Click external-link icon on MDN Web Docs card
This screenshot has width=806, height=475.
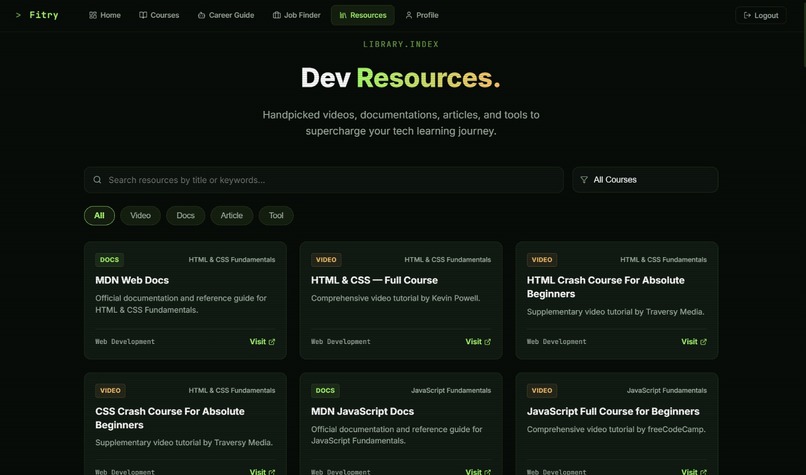(272, 342)
